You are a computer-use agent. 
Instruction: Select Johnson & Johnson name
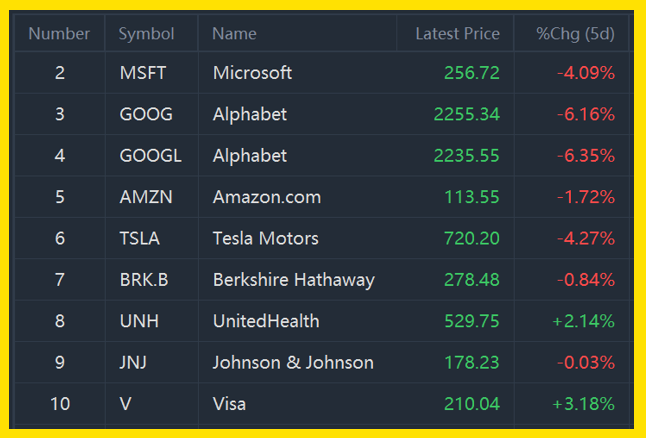[x=293, y=363]
